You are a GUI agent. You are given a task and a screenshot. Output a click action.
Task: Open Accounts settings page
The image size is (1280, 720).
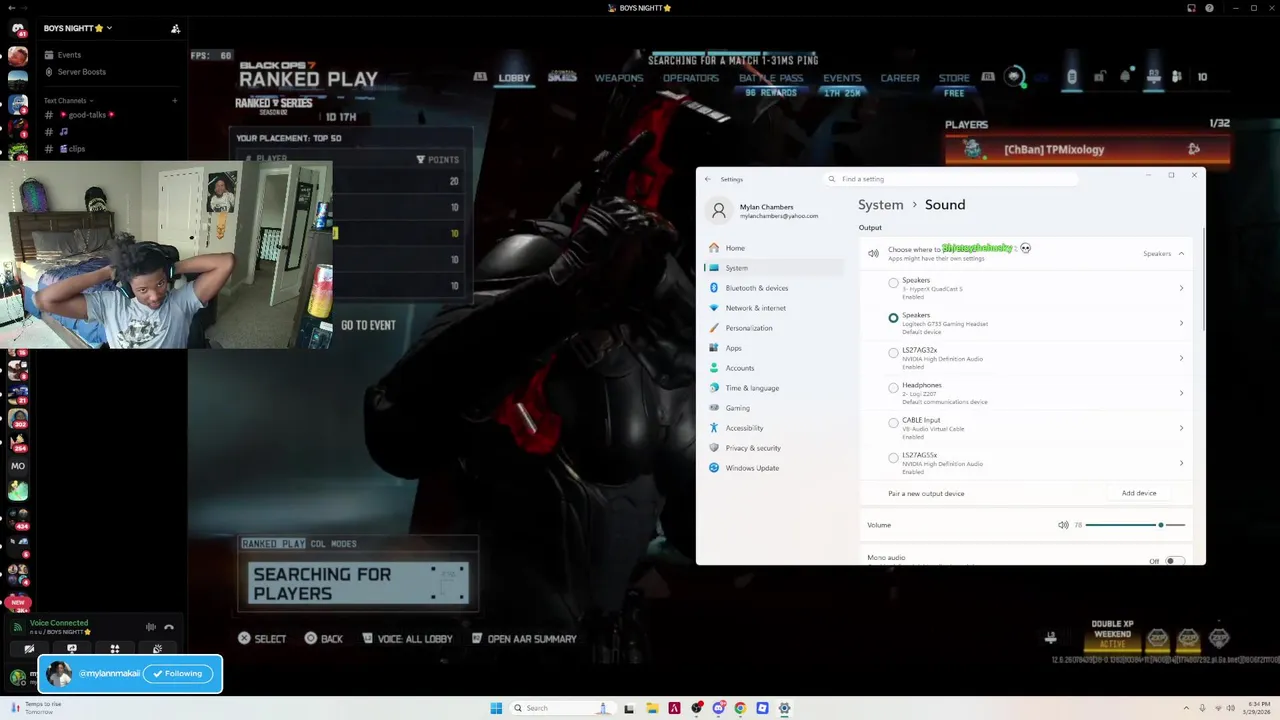coord(774,368)
